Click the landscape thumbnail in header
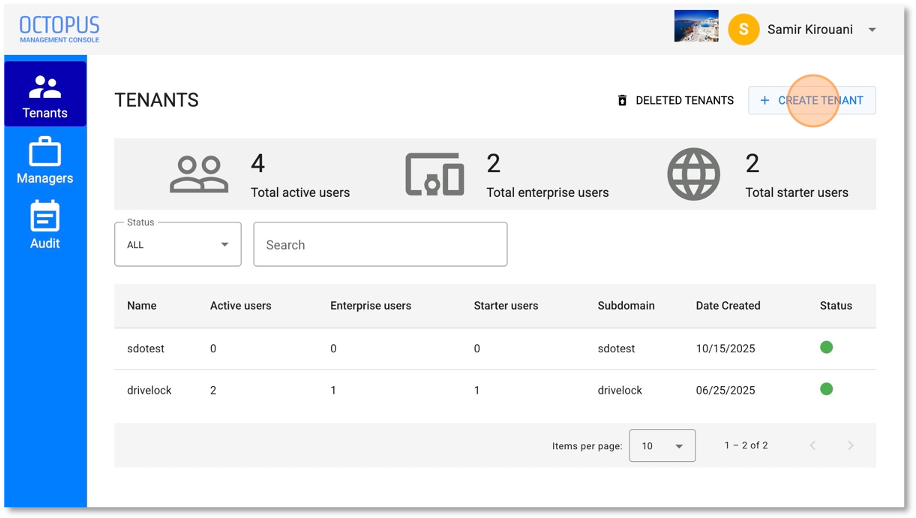Image resolution: width=916 pixels, height=518 pixels. (696, 26)
